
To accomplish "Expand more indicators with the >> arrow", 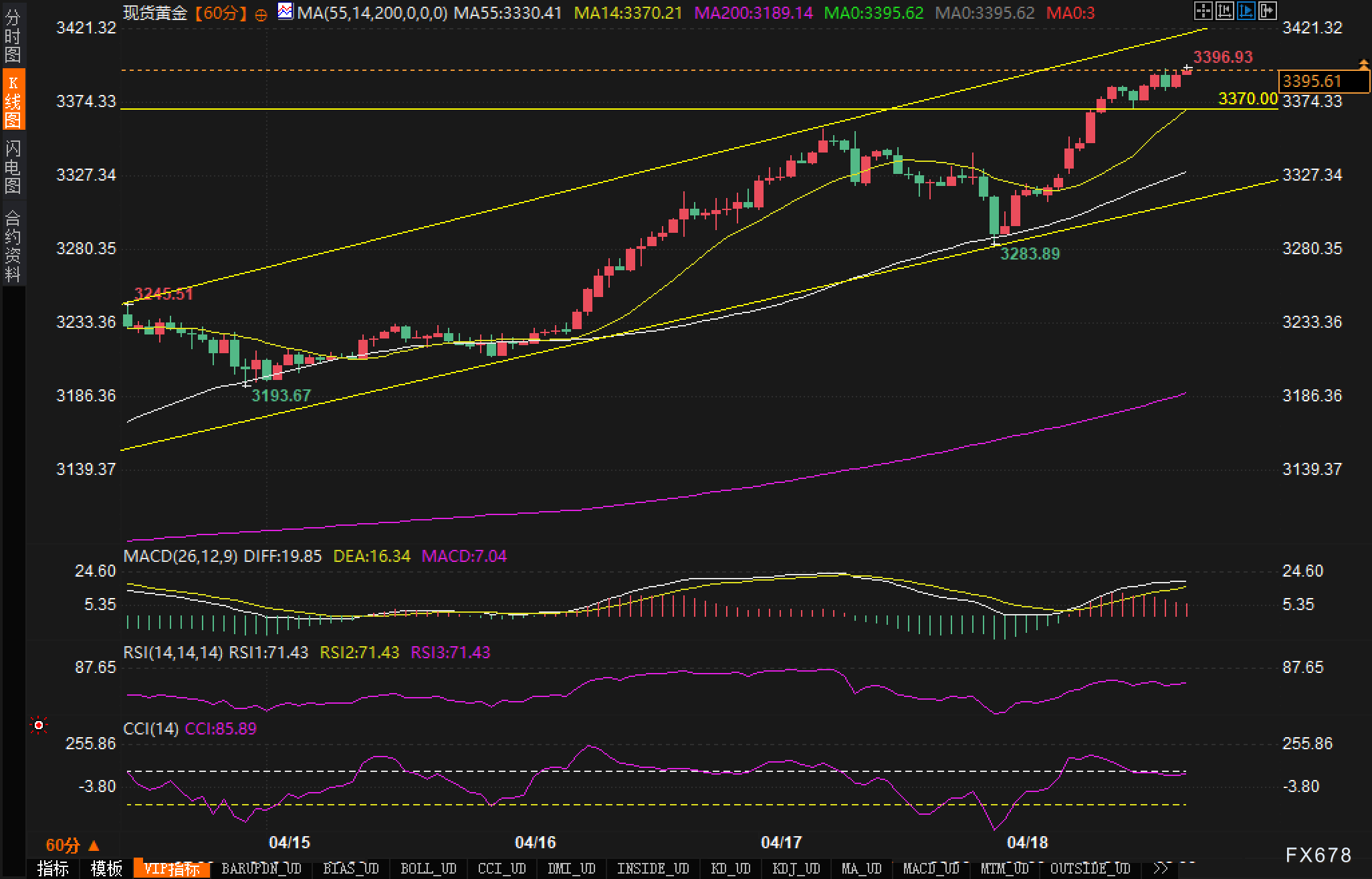I will point(1161,868).
